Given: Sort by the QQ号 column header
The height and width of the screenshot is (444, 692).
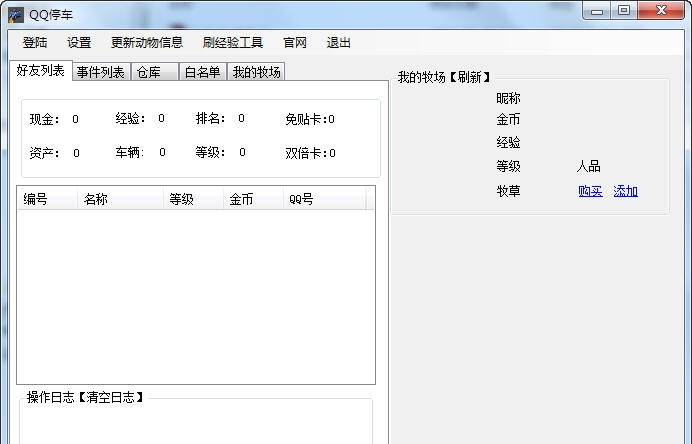Looking at the screenshot, I should click(324, 199).
